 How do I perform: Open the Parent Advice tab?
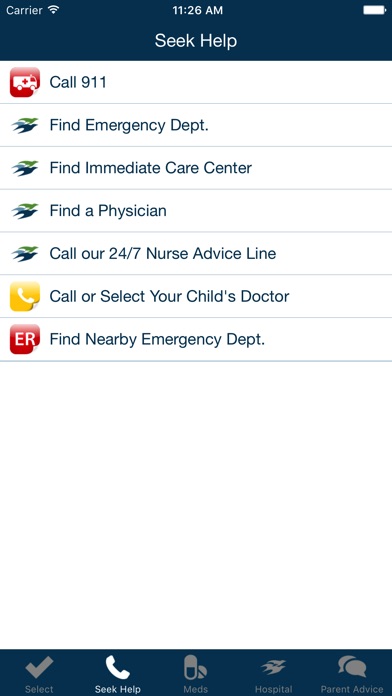point(352,674)
